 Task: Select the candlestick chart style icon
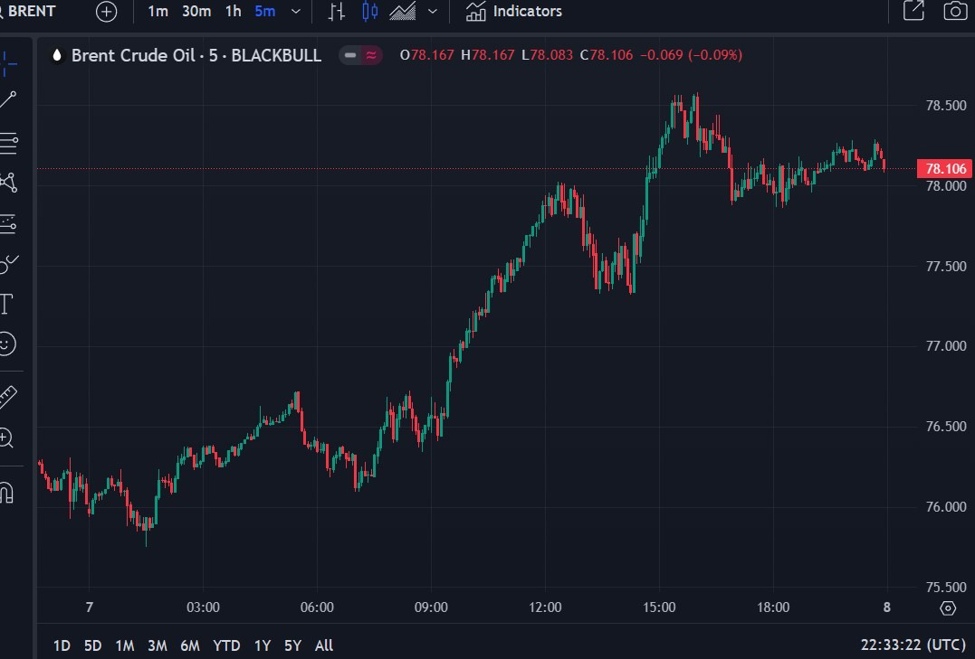(x=370, y=12)
